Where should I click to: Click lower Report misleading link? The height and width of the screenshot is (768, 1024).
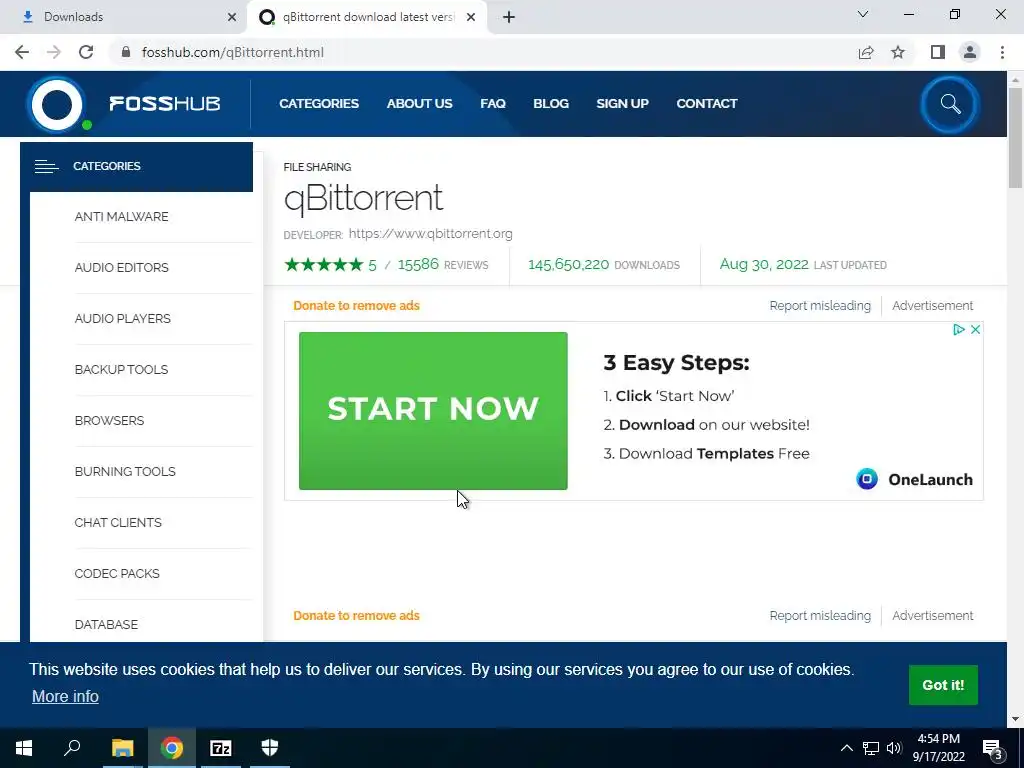click(x=820, y=616)
